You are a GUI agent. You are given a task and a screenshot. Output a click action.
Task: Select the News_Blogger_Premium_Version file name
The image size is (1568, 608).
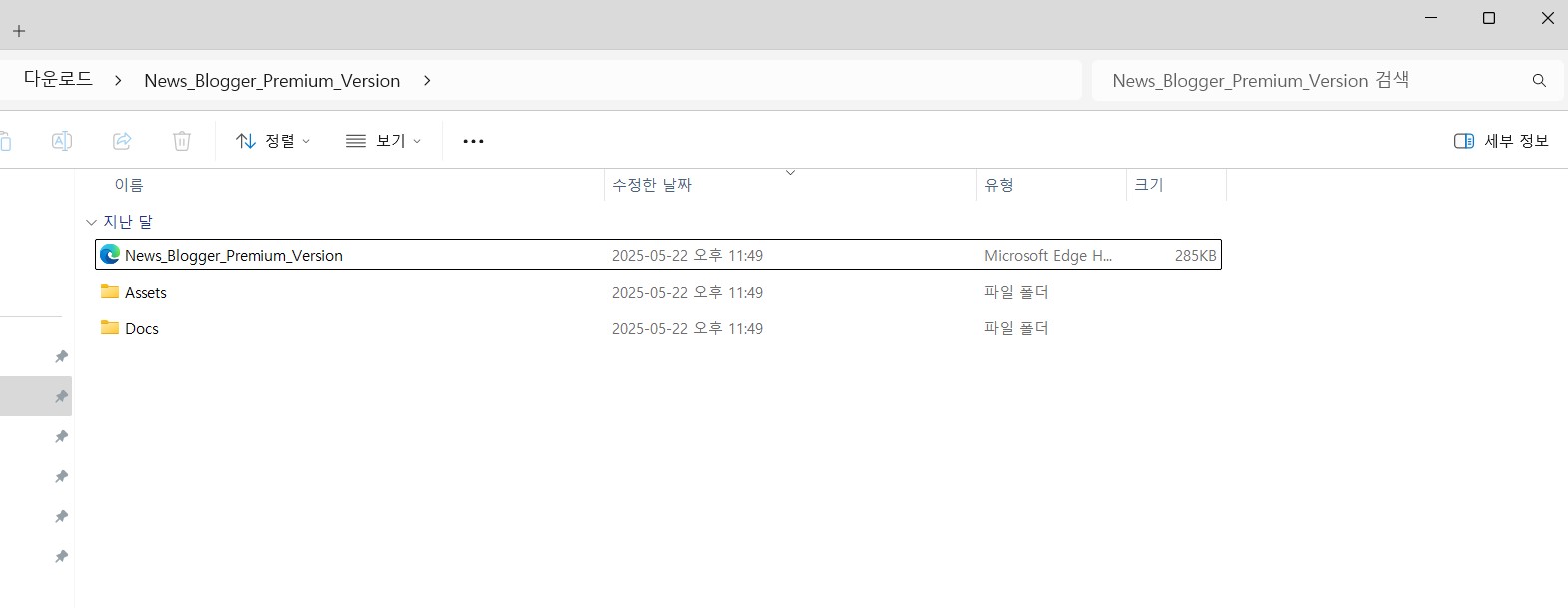coord(234,256)
